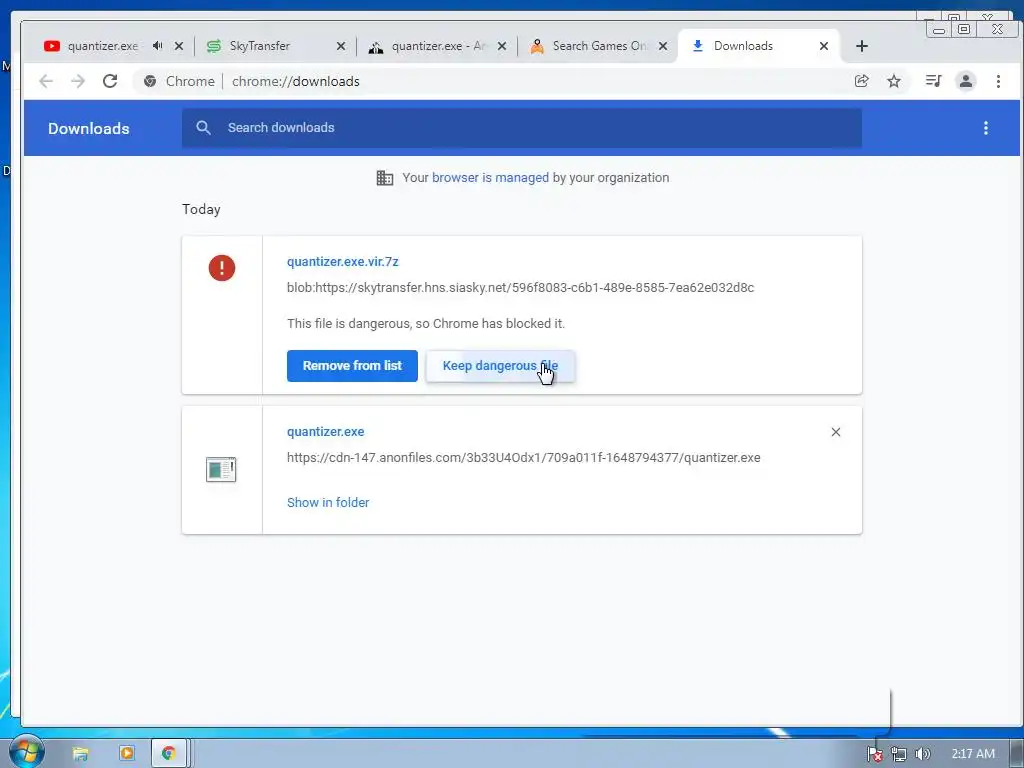Viewport: 1024px width, 768px height.
Task: Click the quantizer.exe file type icon
Action: 221,469
